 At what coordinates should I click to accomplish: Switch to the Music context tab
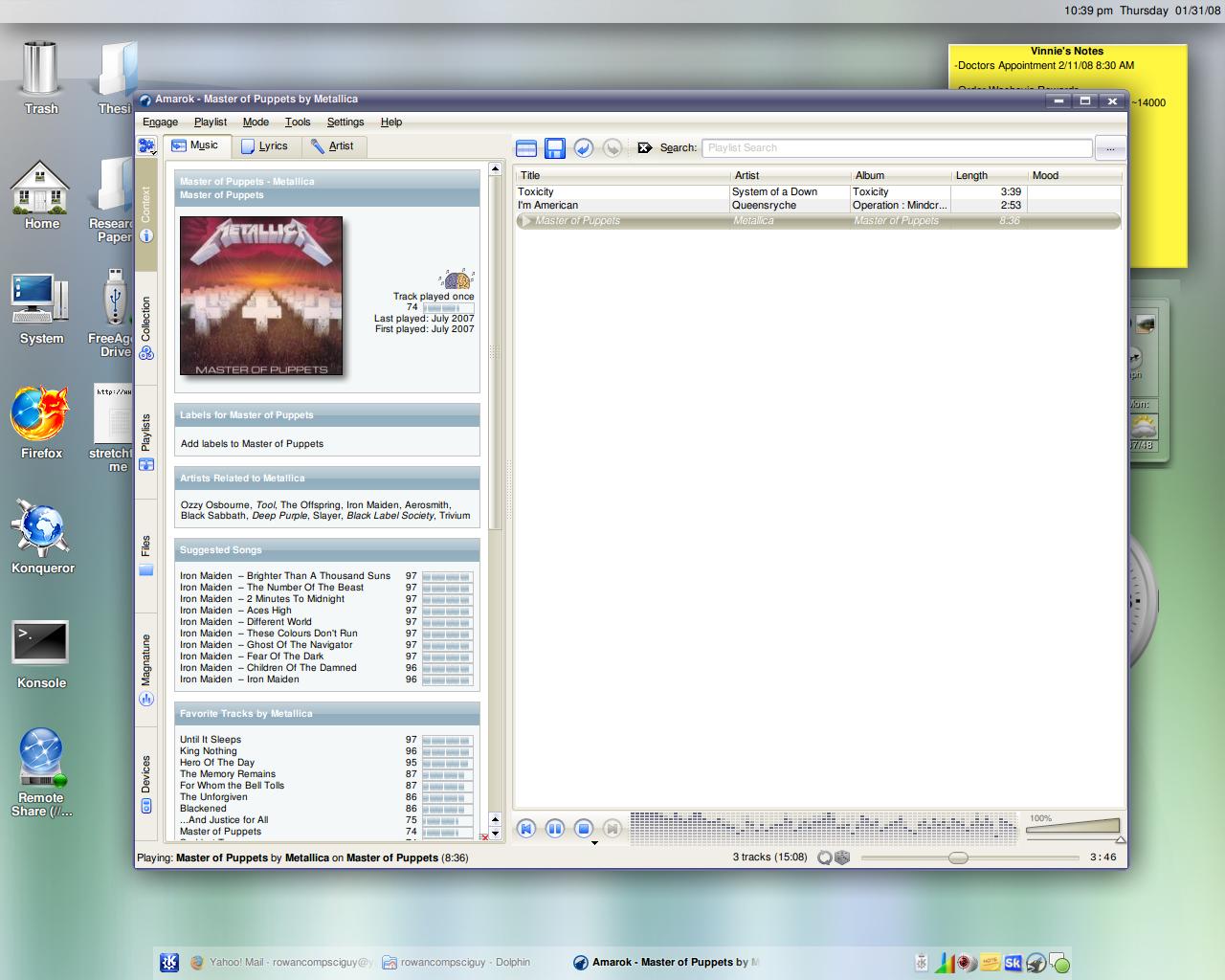[x=195, y=145]
